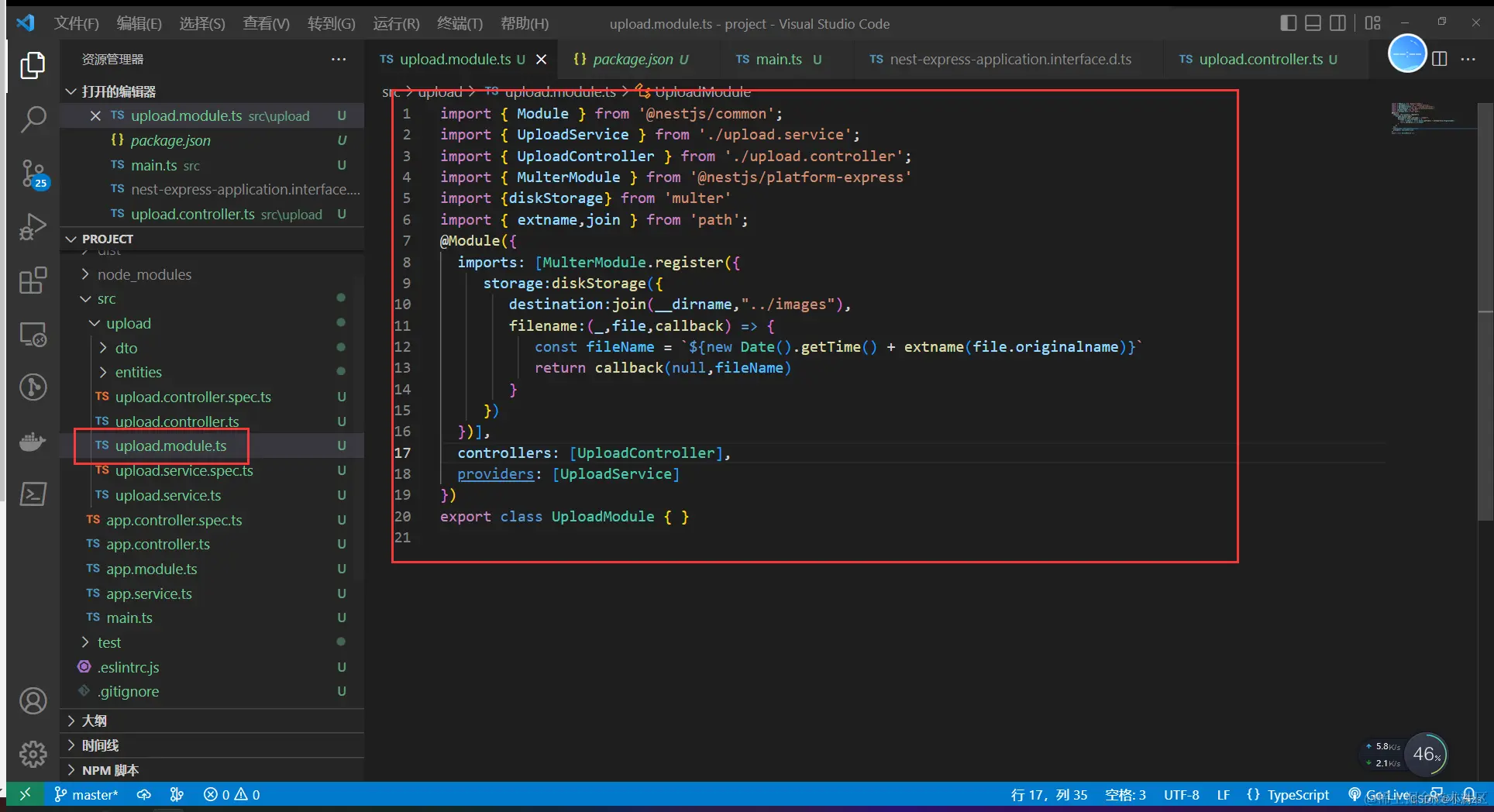
Task: Toggle the bottom panel visibility
Action: coord(1313,23)
